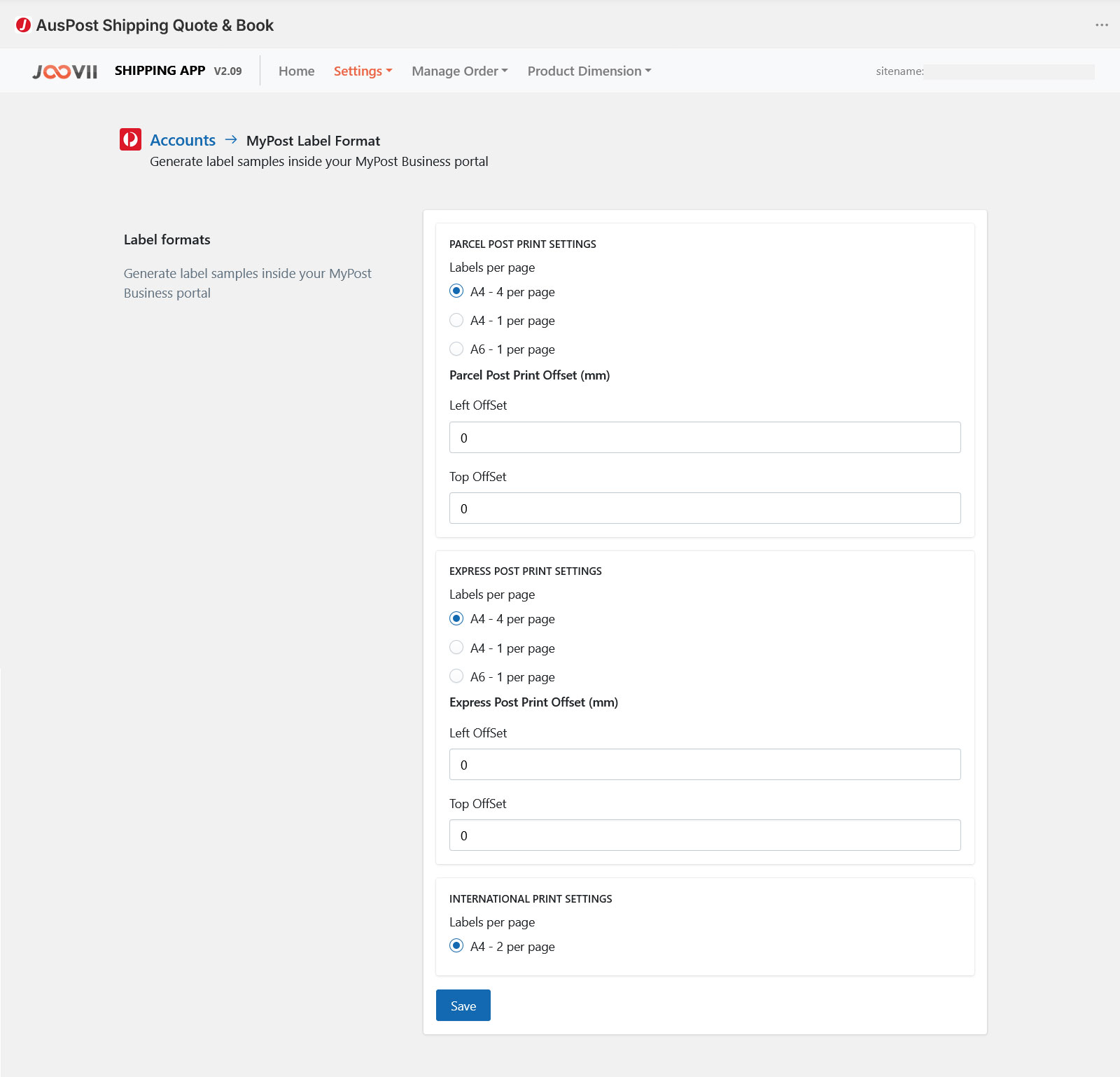Save the label format settings

point(463,1005)
